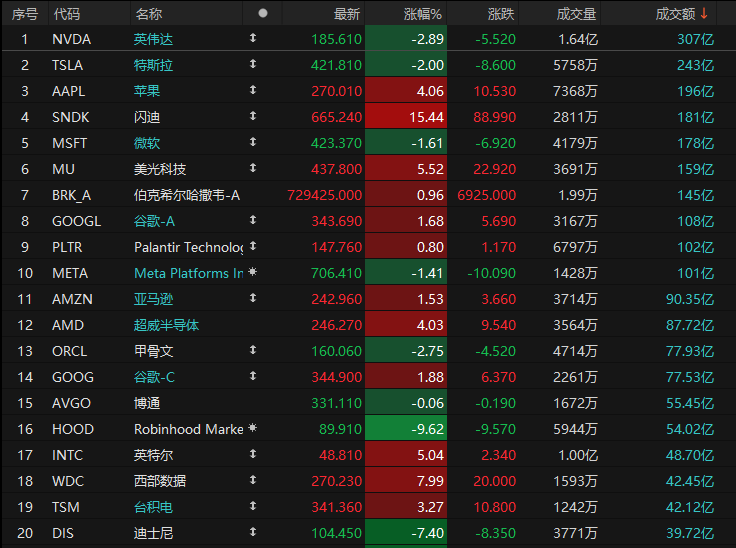Open the Meta Platforms stock link
This screenshot has width=736, height=548.
coord(189,273)
